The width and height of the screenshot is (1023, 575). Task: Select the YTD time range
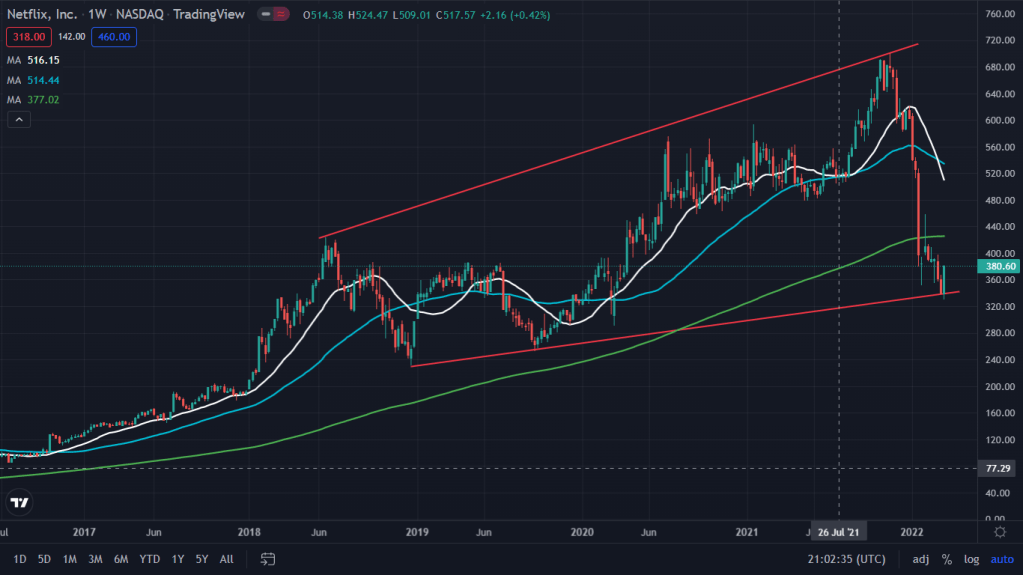click(x=150, y=558)
